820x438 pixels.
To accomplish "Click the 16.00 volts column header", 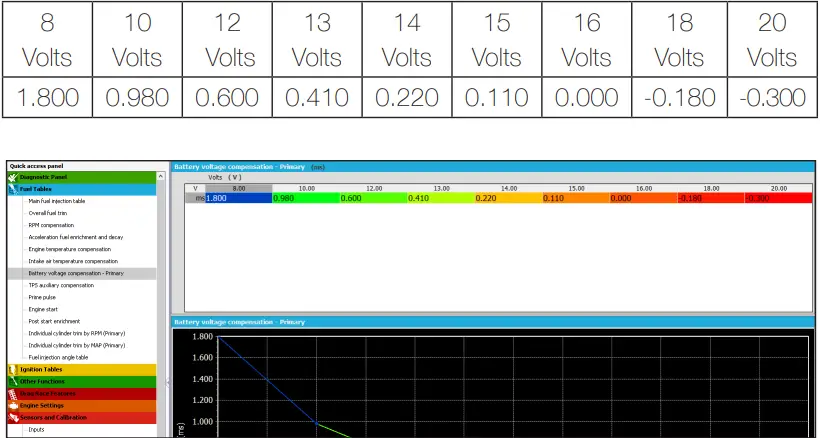I will coord(643,189).
